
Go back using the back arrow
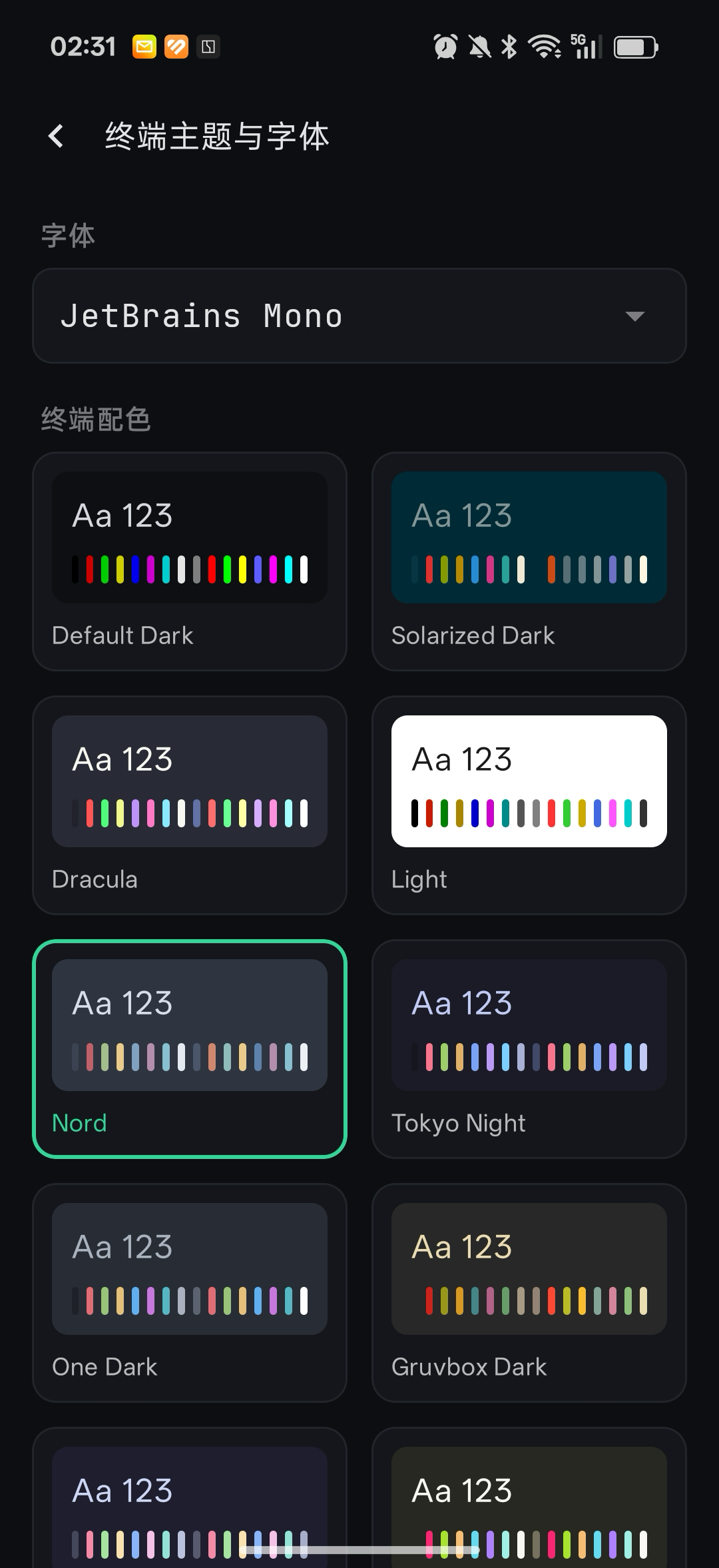57,136
